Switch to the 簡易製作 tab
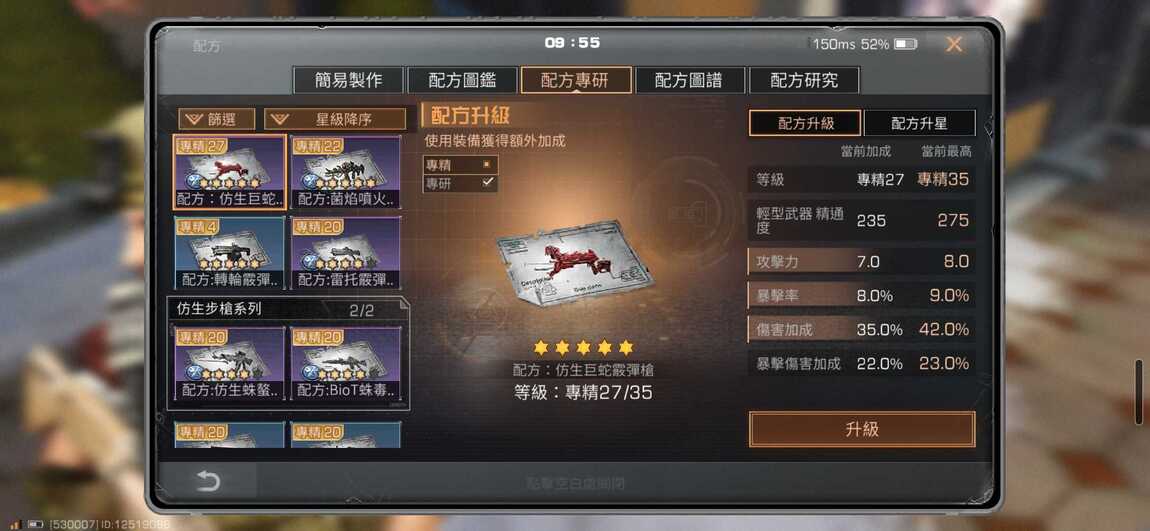The width and height of the screenshot is (1150, 531). [348, 80]
